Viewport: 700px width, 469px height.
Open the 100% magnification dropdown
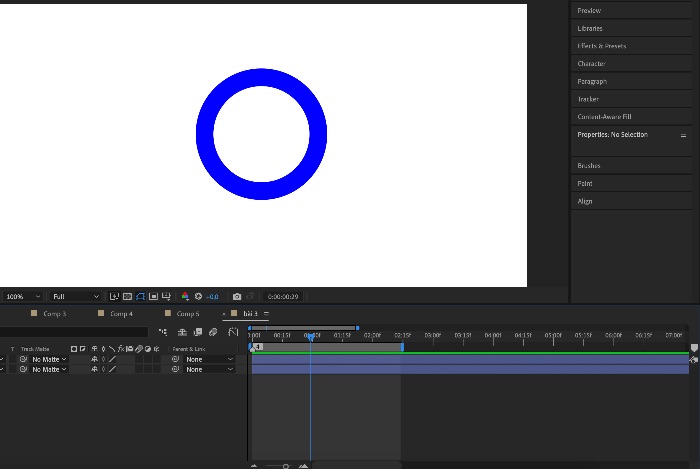pos(22,296)
